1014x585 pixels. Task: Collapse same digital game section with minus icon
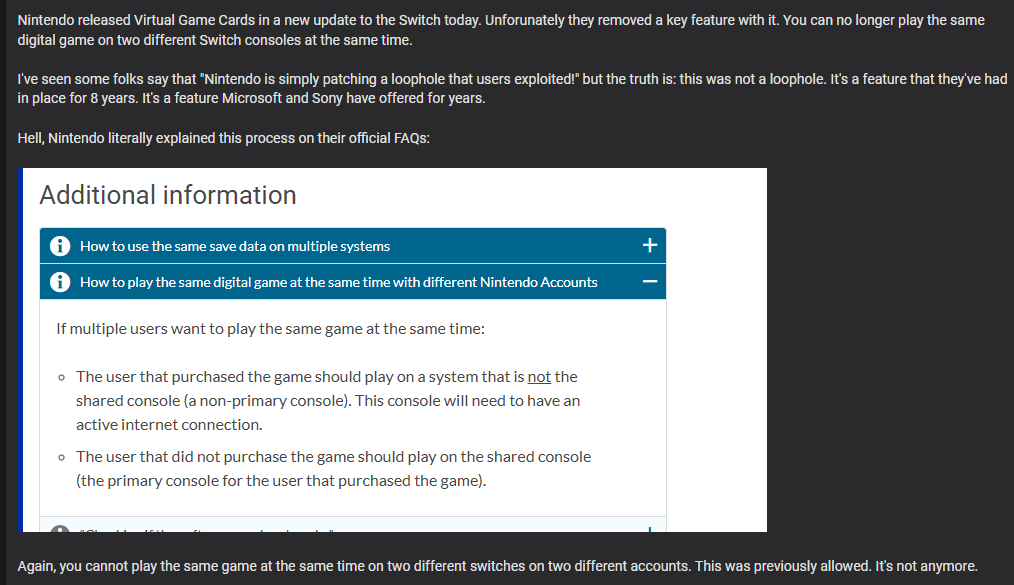[x=650, y=282]
